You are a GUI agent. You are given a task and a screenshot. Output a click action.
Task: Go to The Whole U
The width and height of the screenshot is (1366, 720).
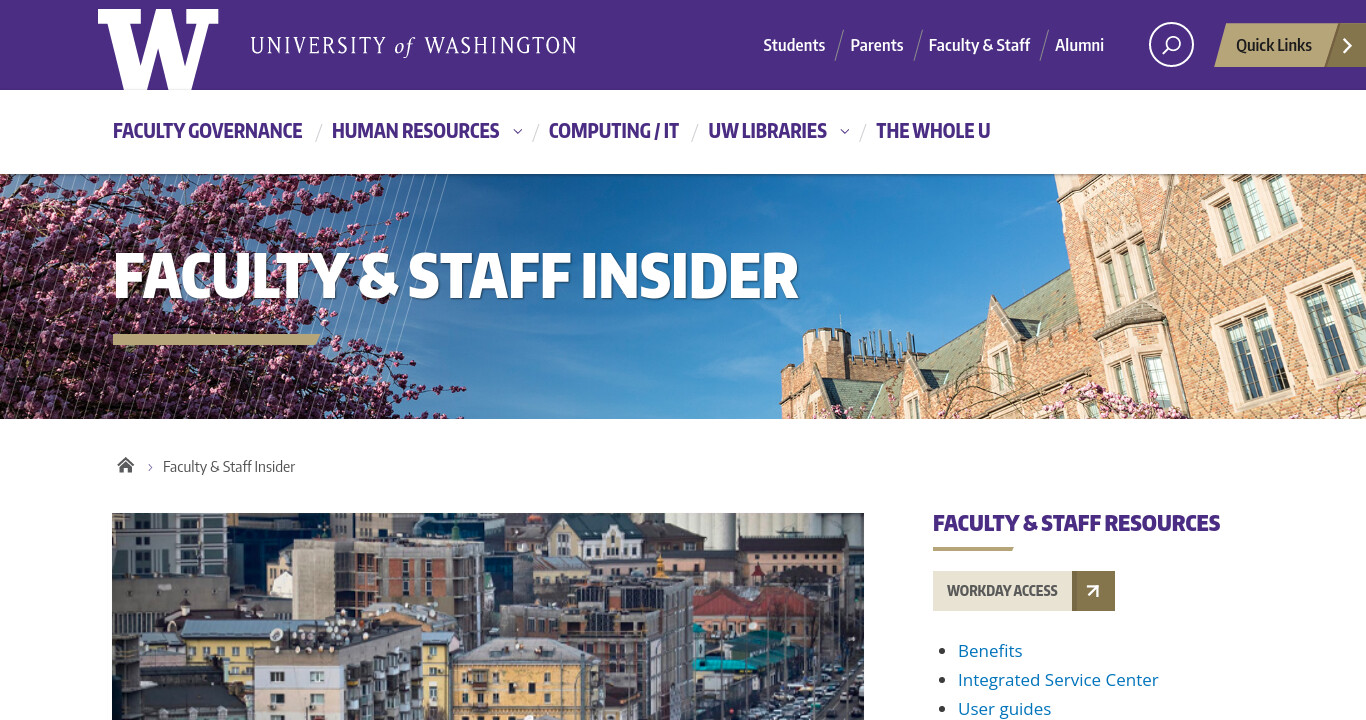933,131
